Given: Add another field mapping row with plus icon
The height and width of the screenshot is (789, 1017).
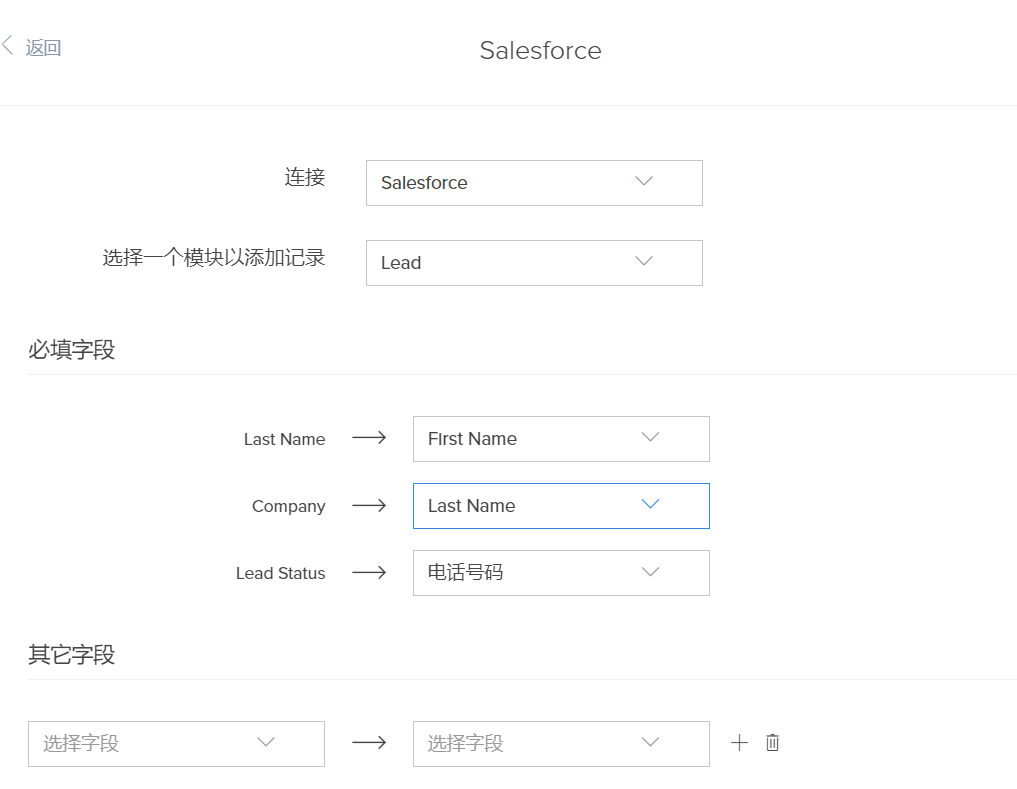Looking at the screenshot, I should [739, 743].
